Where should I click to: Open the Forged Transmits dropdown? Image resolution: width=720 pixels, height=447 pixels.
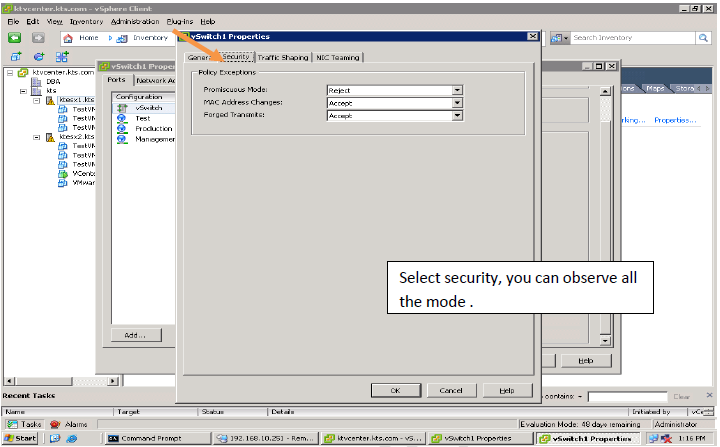tap(457, 116)
